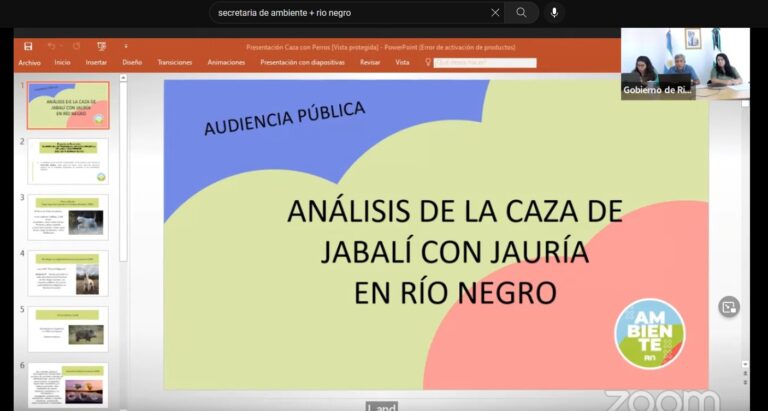The height and width of the screenshot is (411, 768).
Task: Open the Presentación con diapositivas tab
Action: [x=302, y=62]
